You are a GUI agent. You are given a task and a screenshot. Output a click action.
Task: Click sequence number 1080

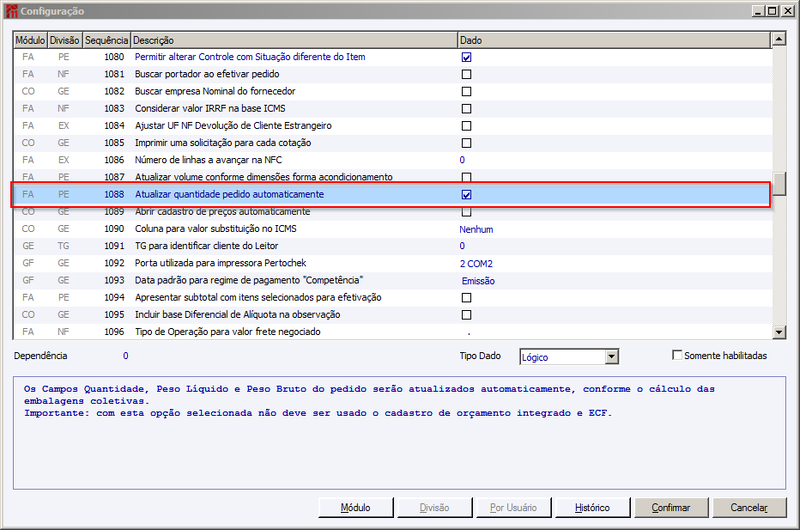tap(114, 57)
